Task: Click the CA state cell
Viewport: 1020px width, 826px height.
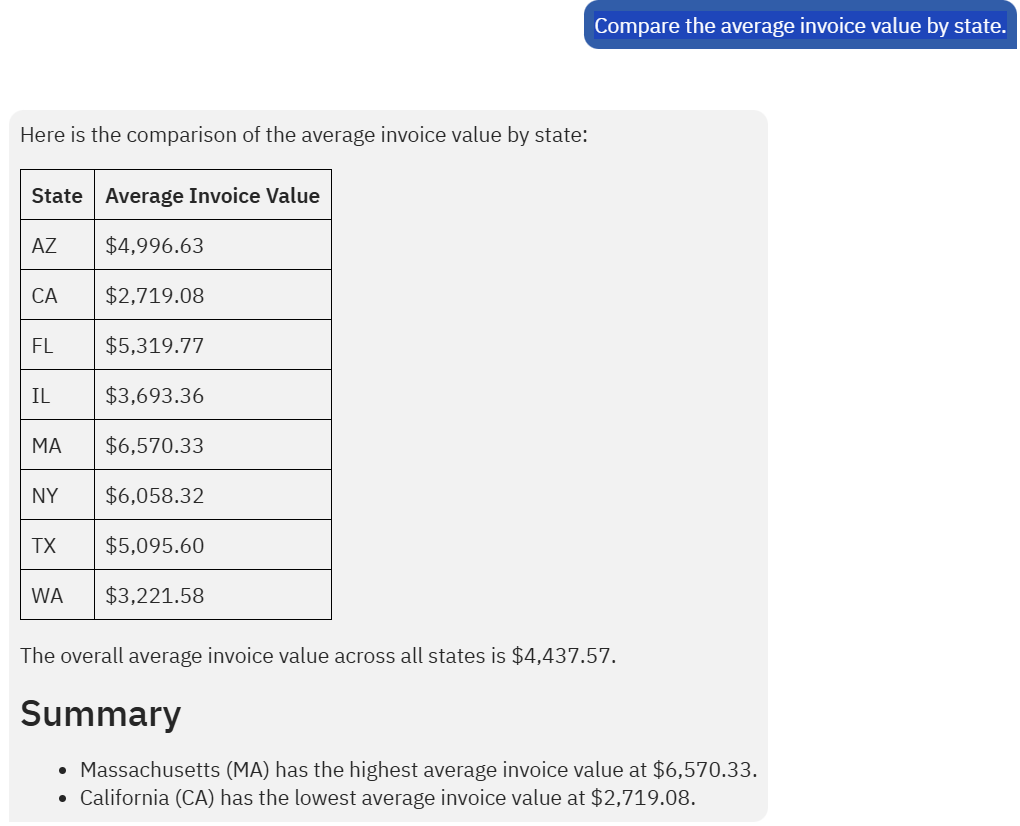Action: coord(45,296)
